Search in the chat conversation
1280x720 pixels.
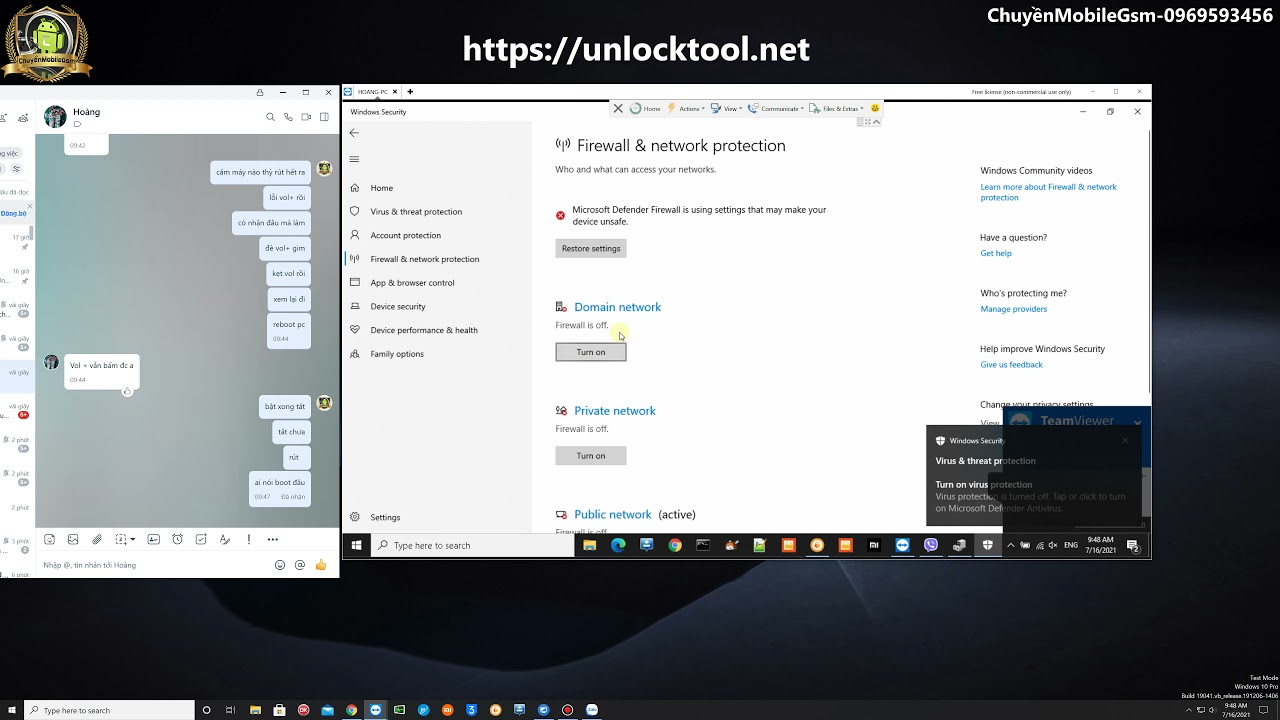pos(270,117)
